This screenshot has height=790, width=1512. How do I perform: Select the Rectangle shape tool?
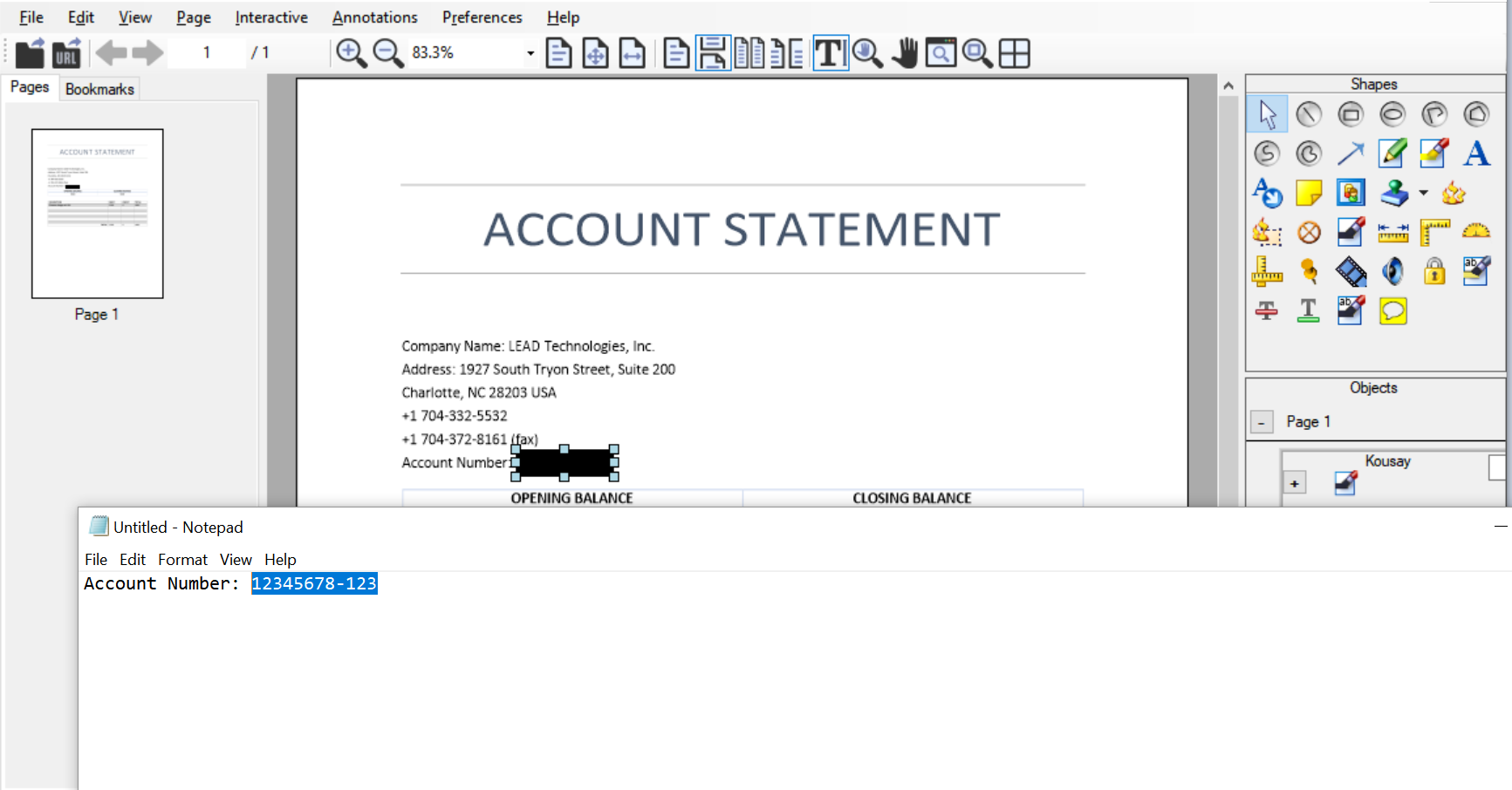[1351, 113]
